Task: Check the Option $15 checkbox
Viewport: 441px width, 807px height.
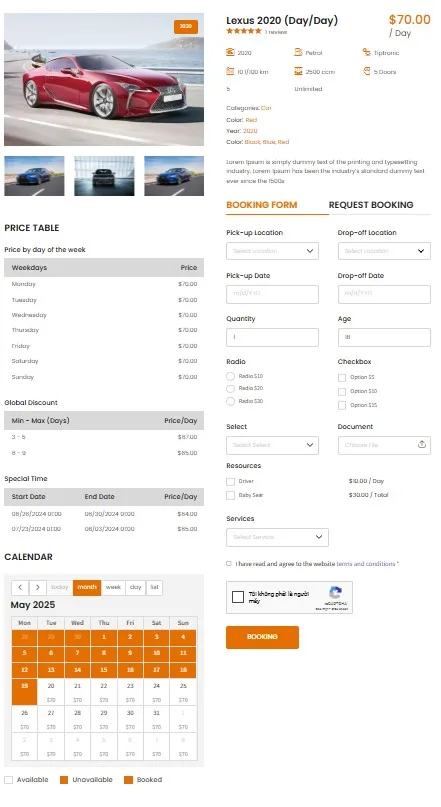Action: (342, 406)
